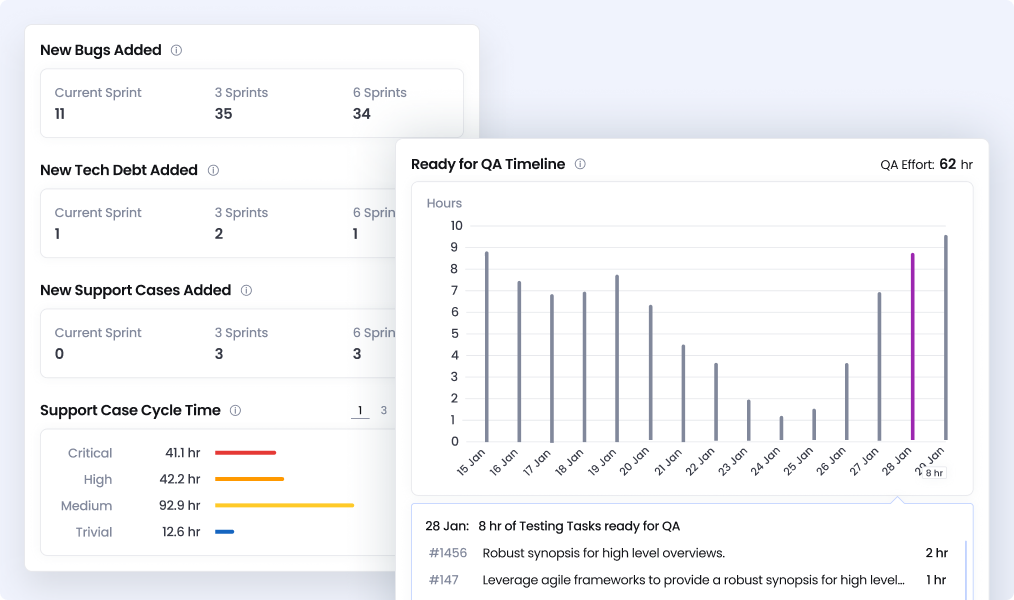
Task: Click the tallest bar at 29 Jan
Action: pyautogui.click(x=945, y=338)
